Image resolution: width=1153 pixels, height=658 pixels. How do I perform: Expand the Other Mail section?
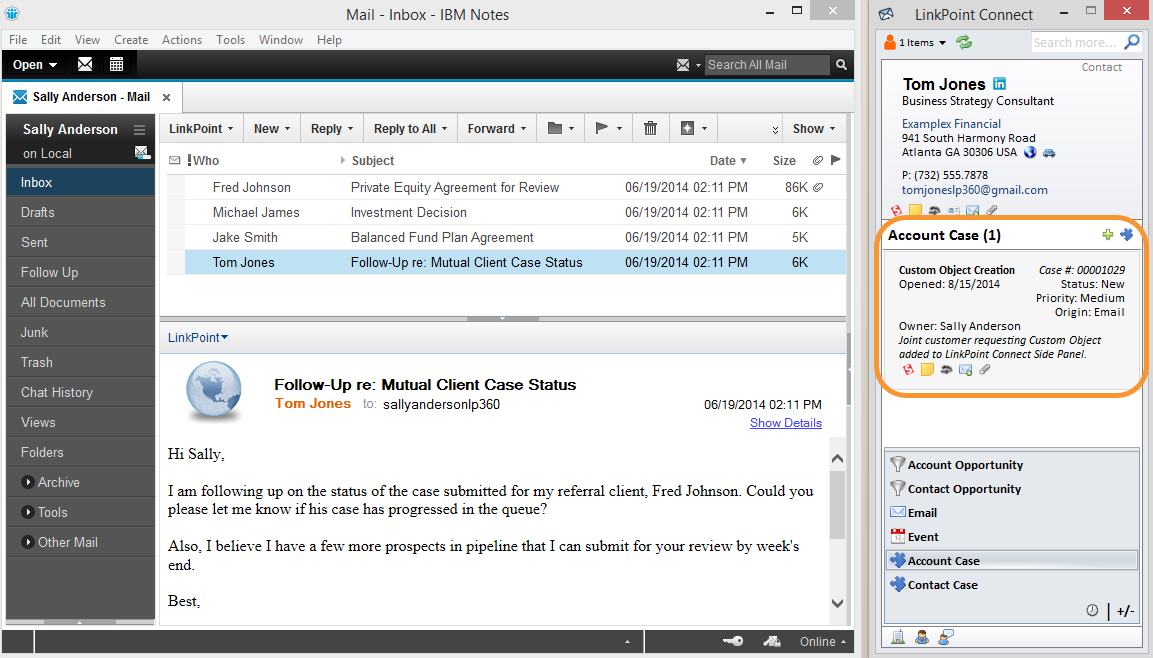tap(28, 543)
